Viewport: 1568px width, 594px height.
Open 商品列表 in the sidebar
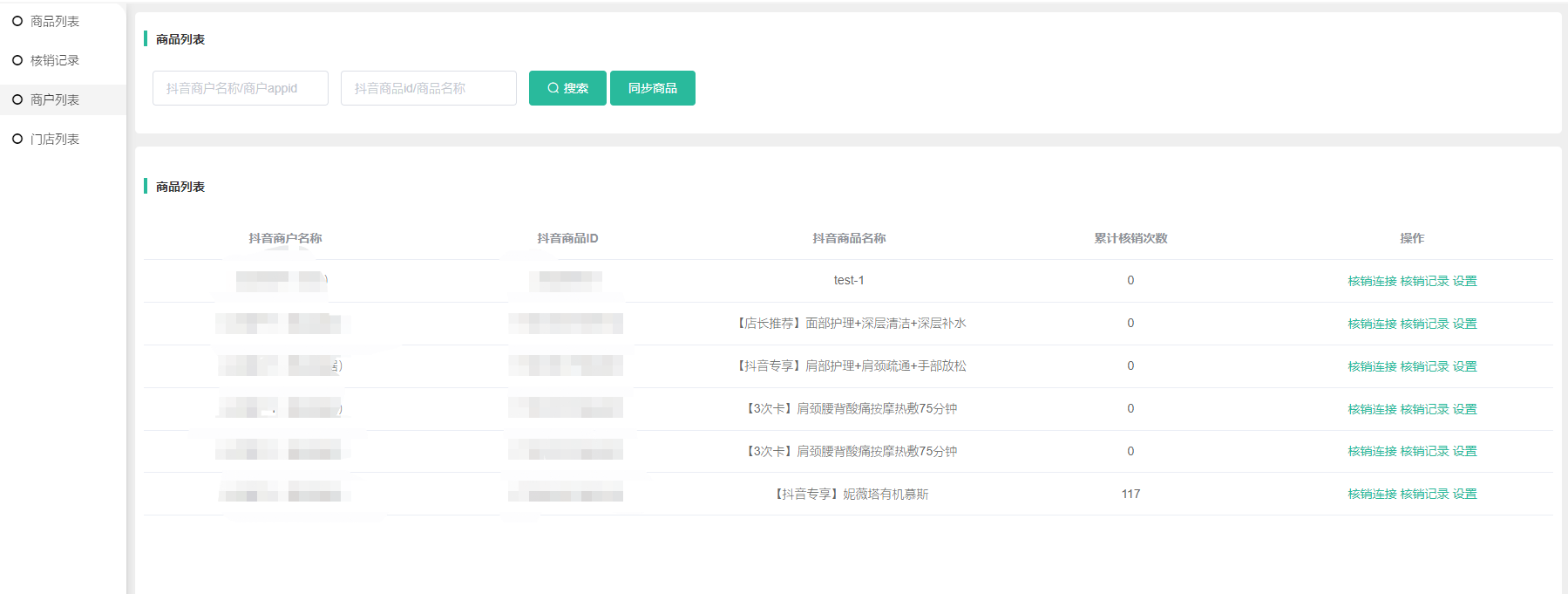coord(54,21)
